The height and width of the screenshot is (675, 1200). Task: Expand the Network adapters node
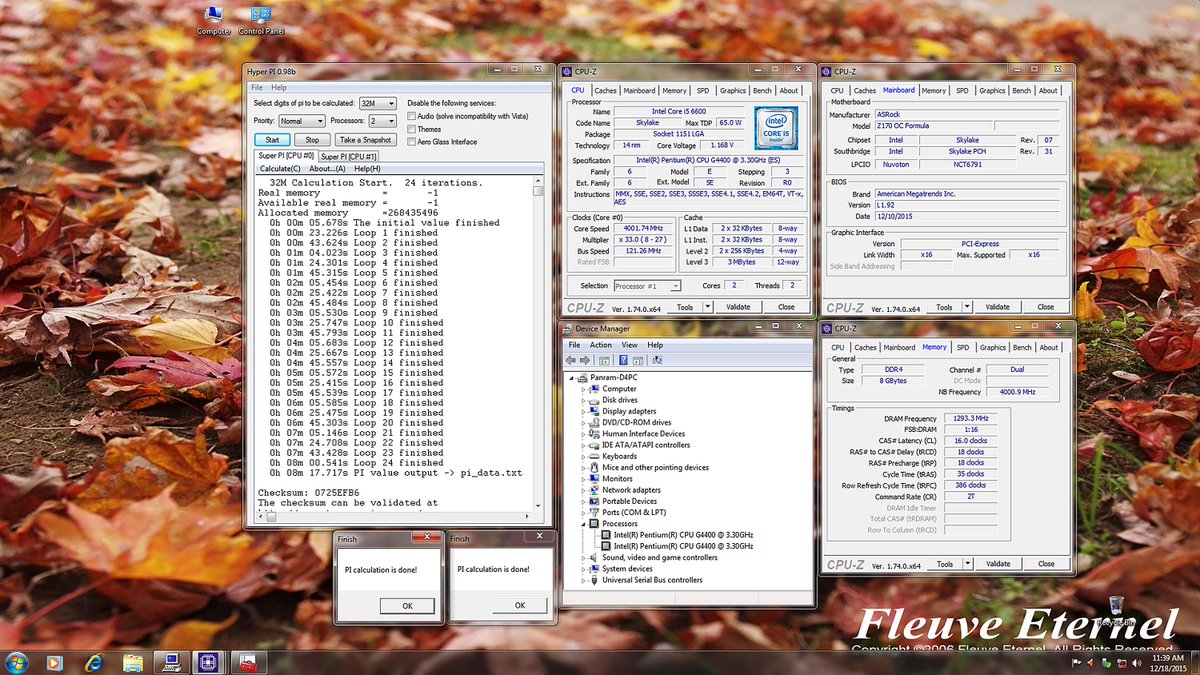583,490
